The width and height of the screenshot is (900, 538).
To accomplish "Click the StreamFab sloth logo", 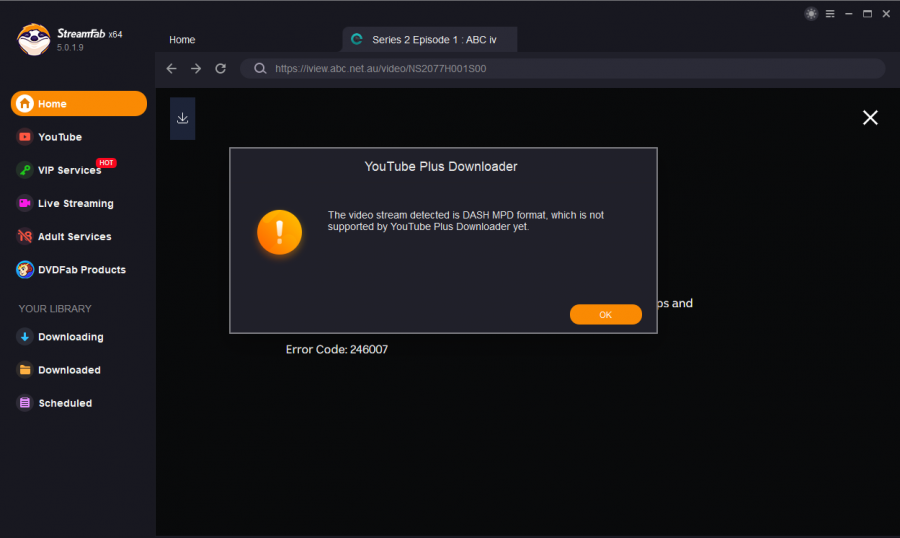I will click(34, 39).
